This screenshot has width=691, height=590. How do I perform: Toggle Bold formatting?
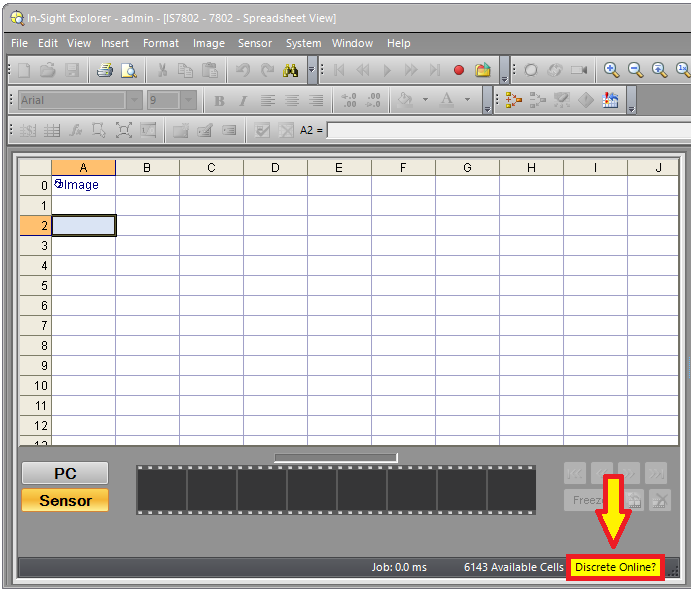219,101
